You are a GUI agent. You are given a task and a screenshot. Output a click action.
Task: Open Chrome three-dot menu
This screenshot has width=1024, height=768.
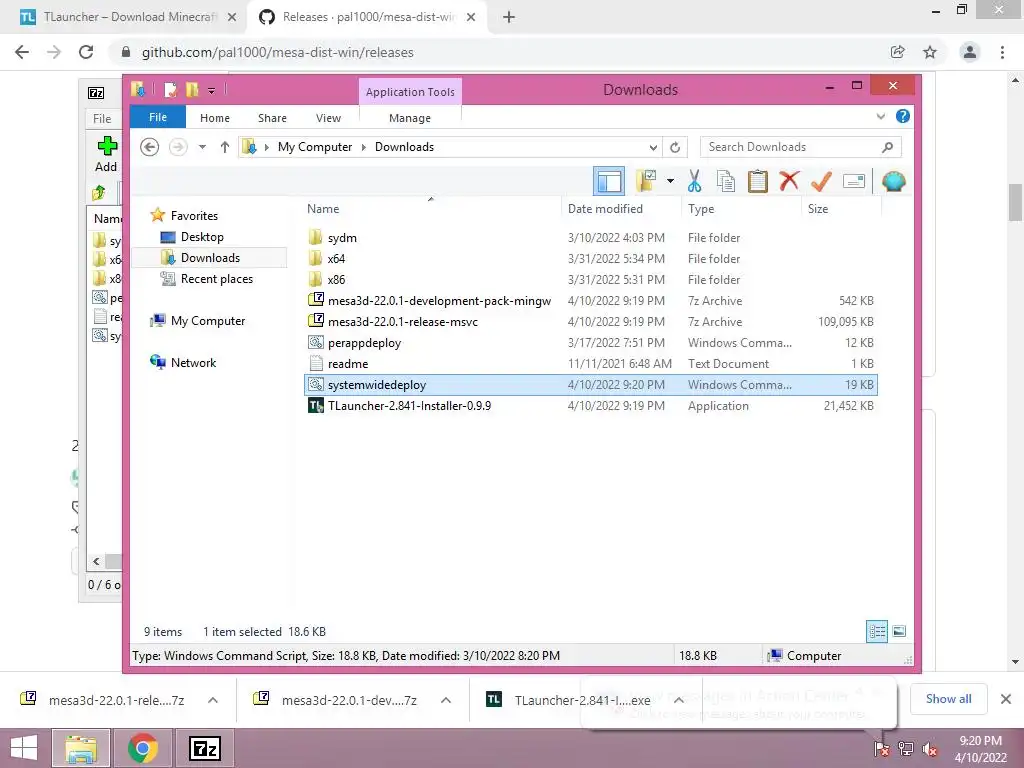(x=1002, y=52)
